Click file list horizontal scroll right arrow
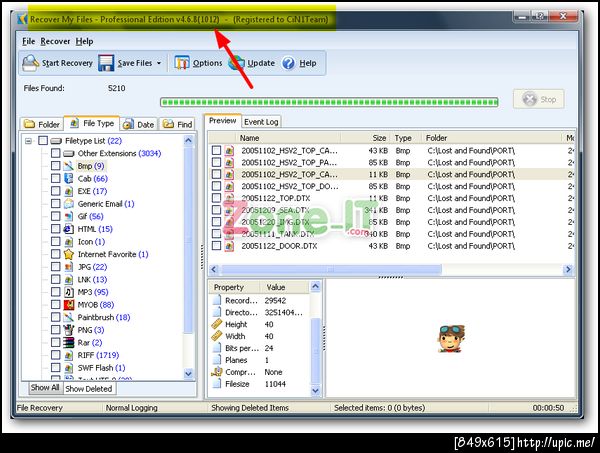600x453 pixels. (568, 269)
